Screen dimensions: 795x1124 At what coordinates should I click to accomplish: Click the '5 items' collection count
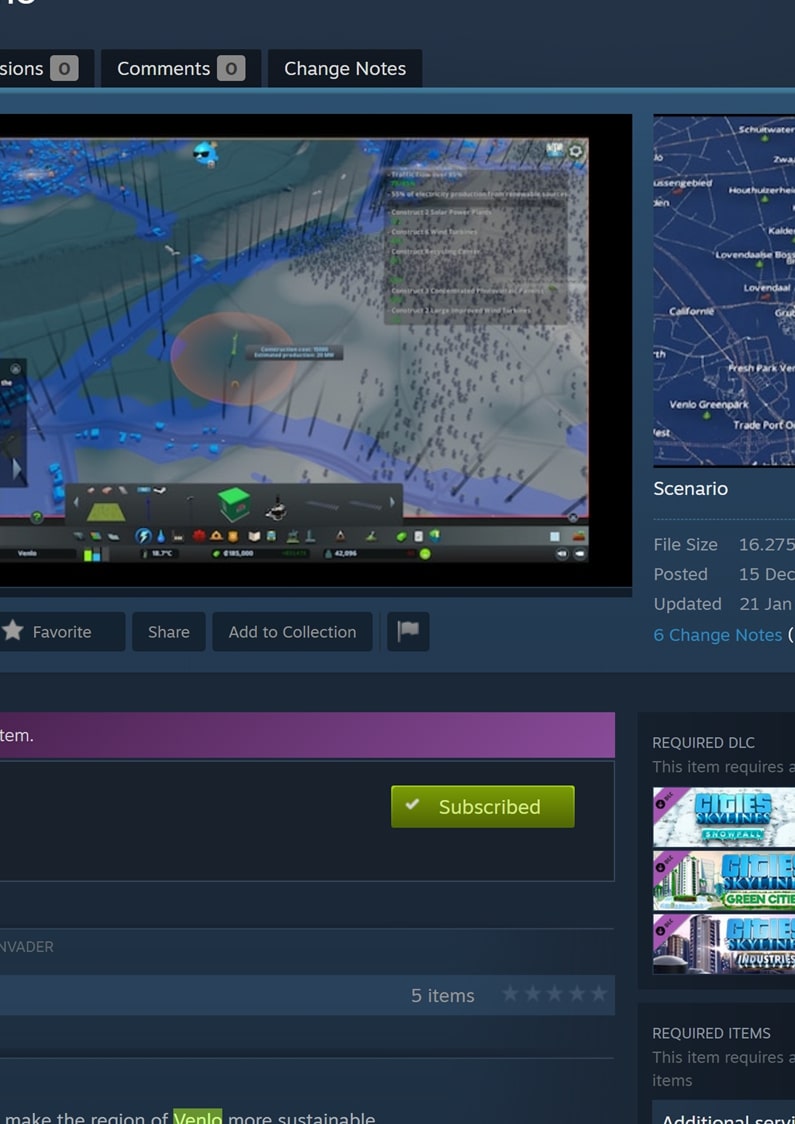click(442, 996)
